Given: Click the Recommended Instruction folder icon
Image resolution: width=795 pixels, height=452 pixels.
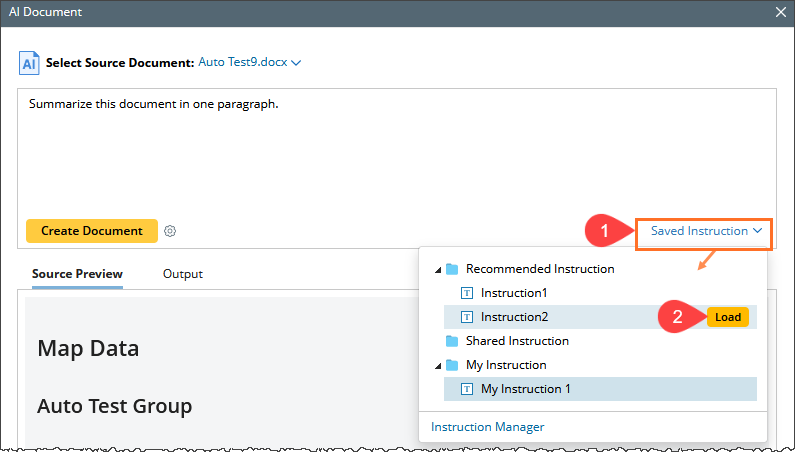Looking at the screenshot, I should (452, 269).
